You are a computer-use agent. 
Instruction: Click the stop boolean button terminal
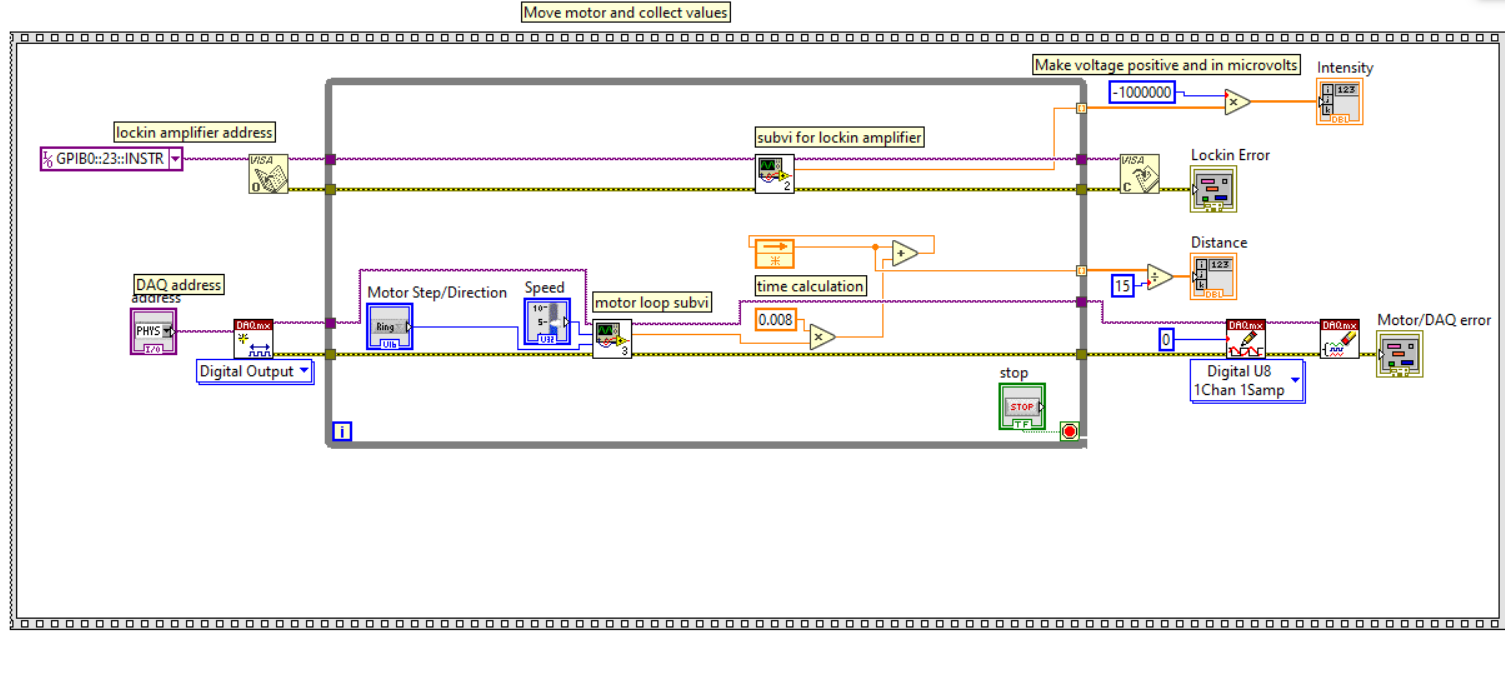click(x=1022, y=407)
